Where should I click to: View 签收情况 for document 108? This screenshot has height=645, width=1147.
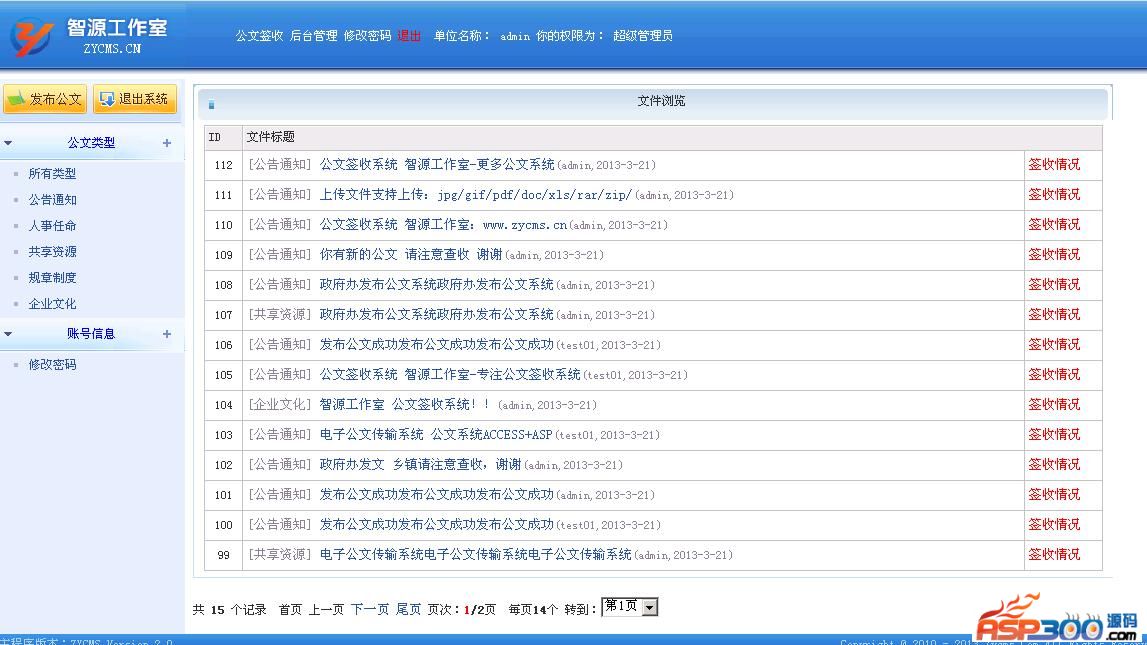pos(1054,284)
